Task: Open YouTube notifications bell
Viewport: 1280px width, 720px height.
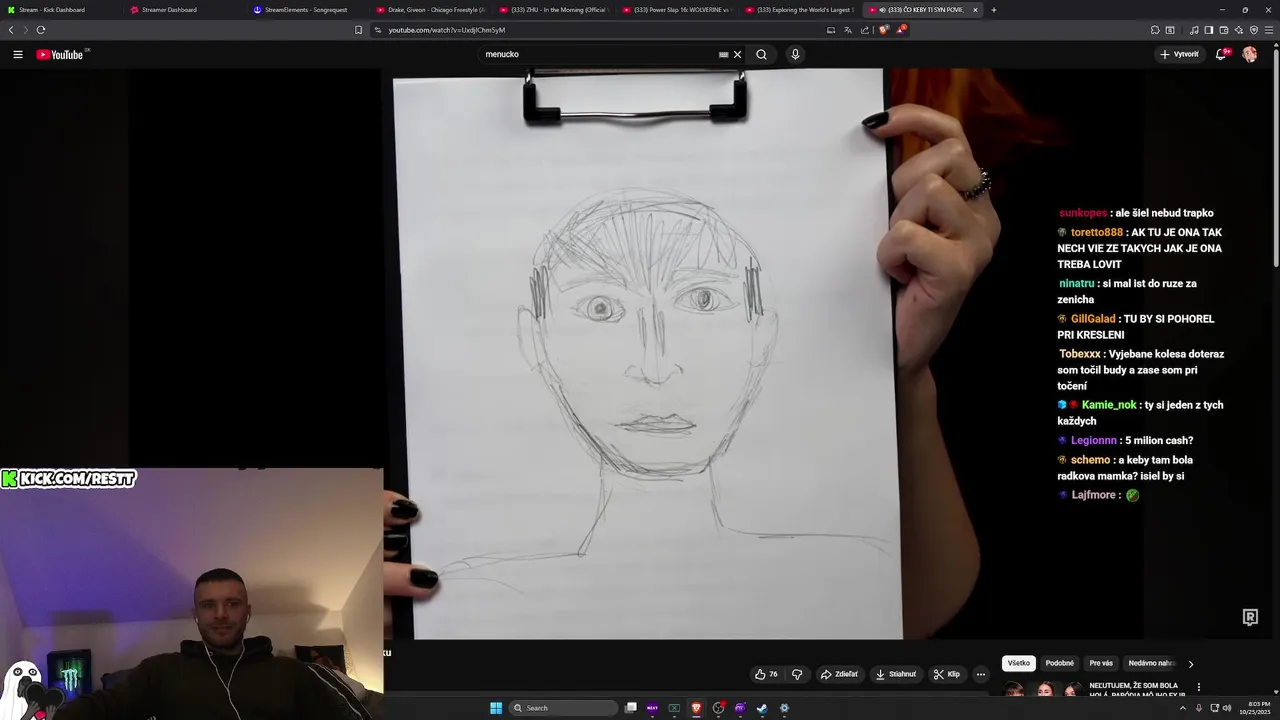Action: [x=1221, y=54]
